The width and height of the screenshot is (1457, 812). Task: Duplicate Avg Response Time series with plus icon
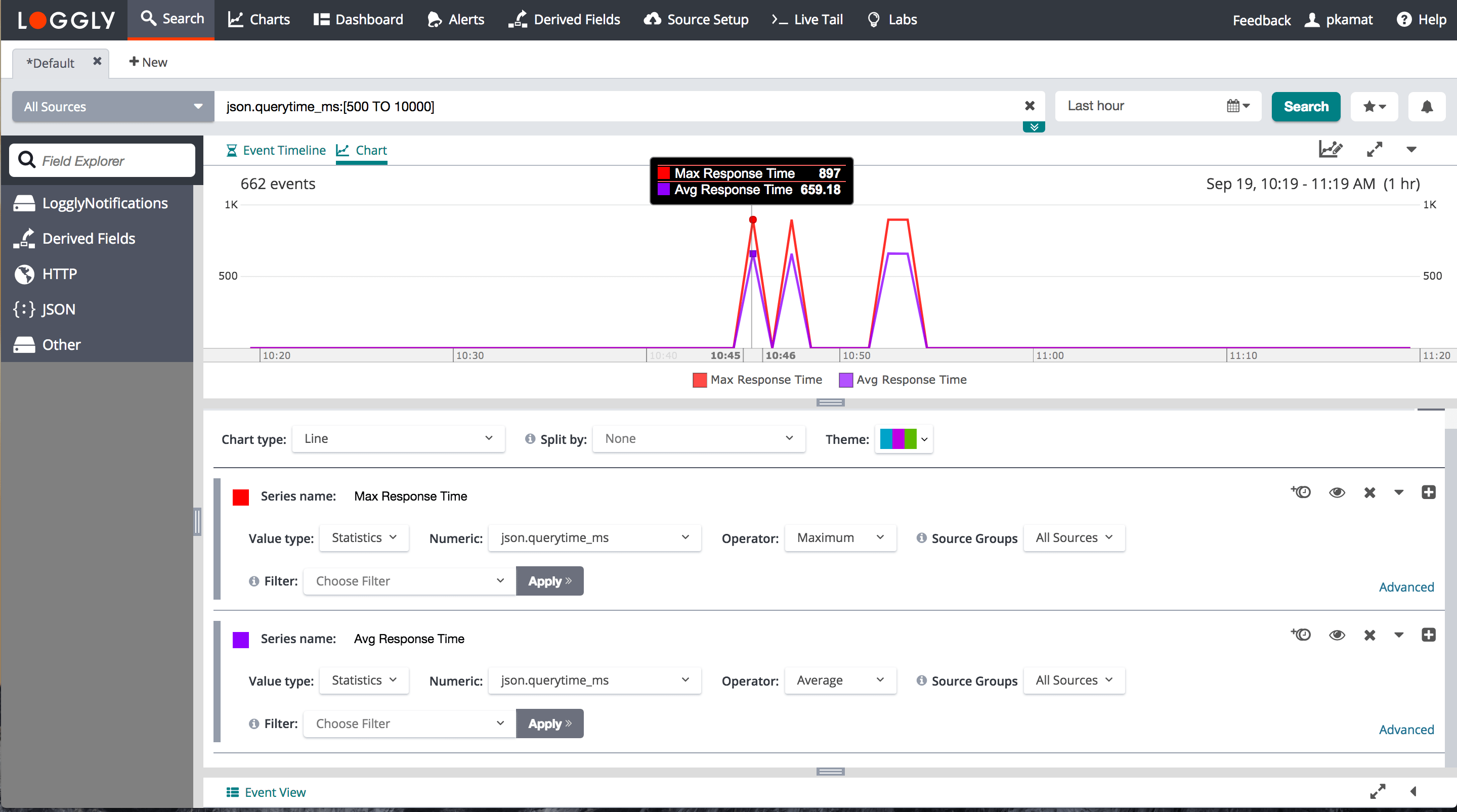click(x=1428, y=635)
